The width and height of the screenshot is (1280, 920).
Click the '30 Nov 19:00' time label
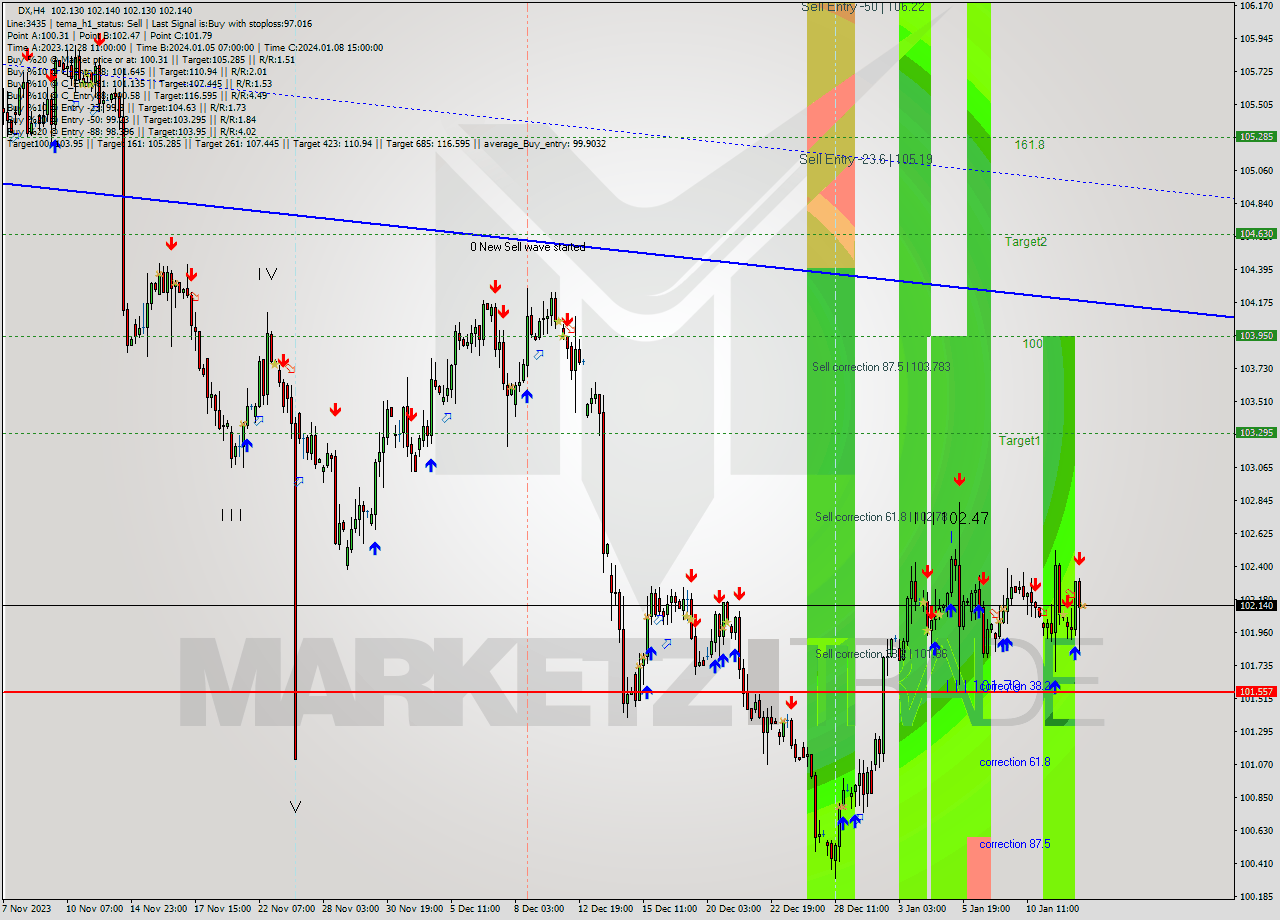(x=415, y=909)
